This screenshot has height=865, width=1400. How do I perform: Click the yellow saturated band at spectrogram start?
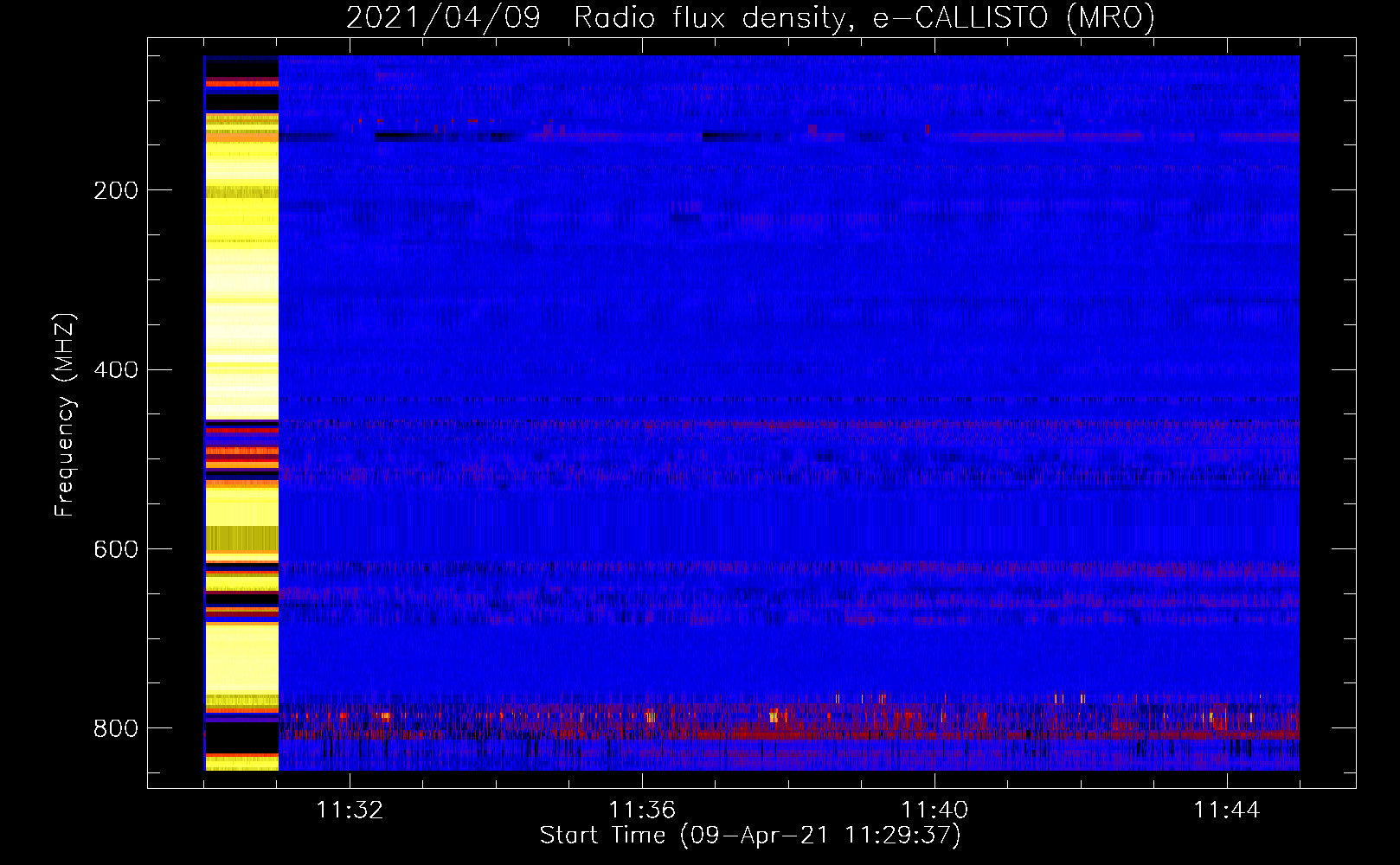coord(241,413)
